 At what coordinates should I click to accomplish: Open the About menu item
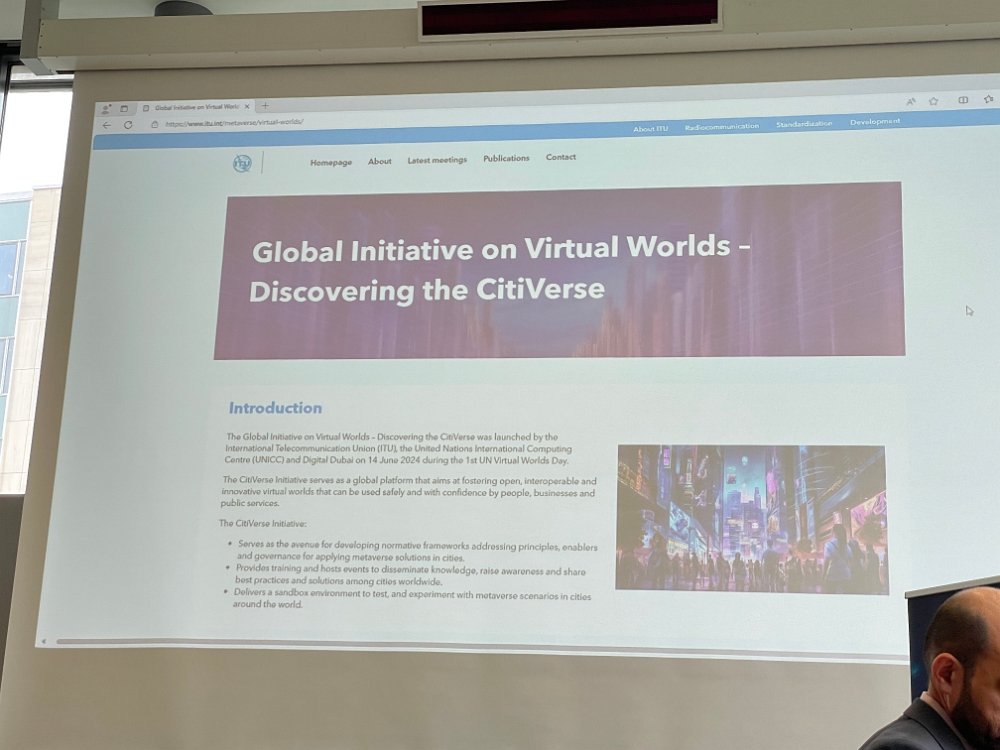point(380,161)
